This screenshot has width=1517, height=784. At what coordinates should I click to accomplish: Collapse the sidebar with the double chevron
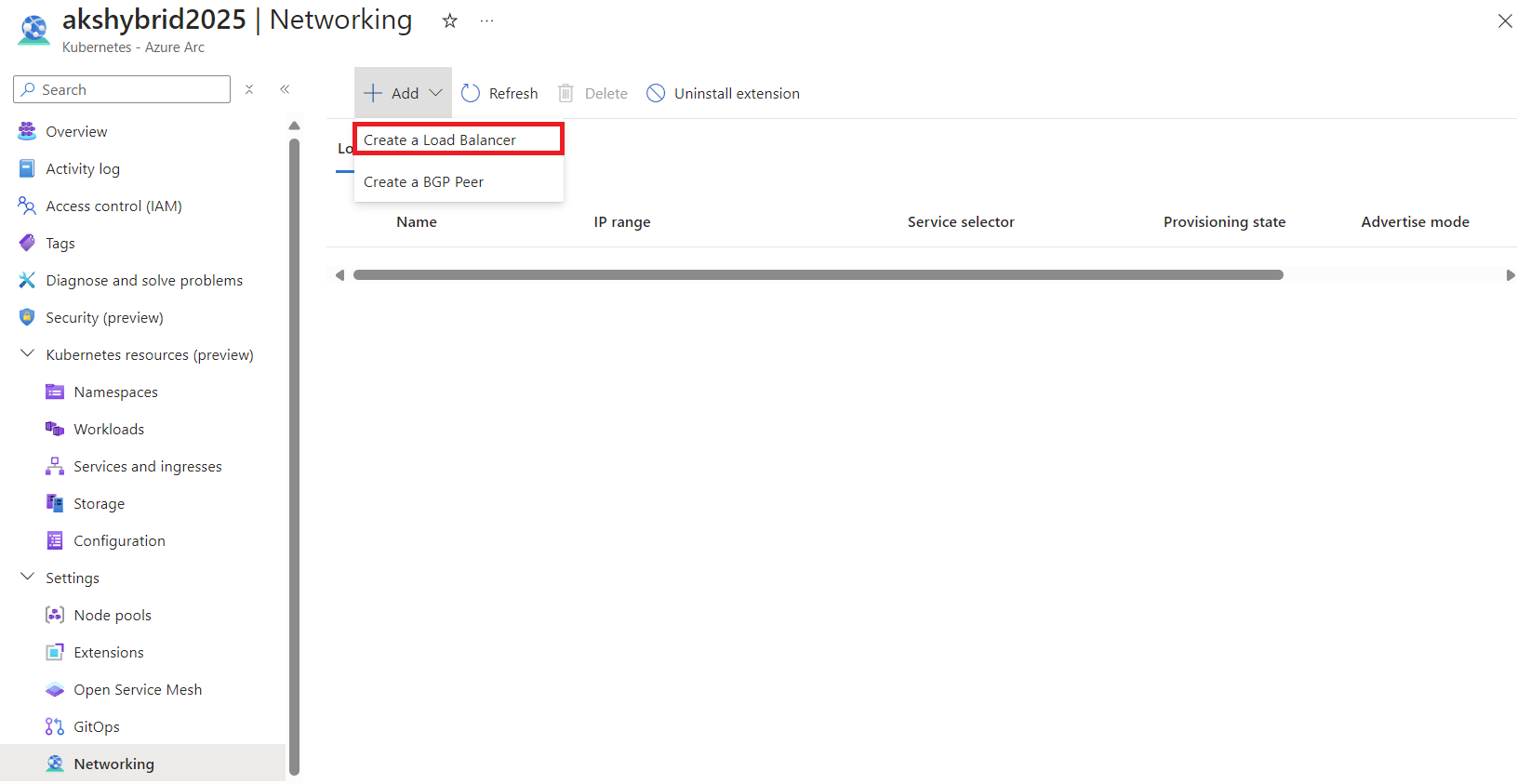point(285,89)
